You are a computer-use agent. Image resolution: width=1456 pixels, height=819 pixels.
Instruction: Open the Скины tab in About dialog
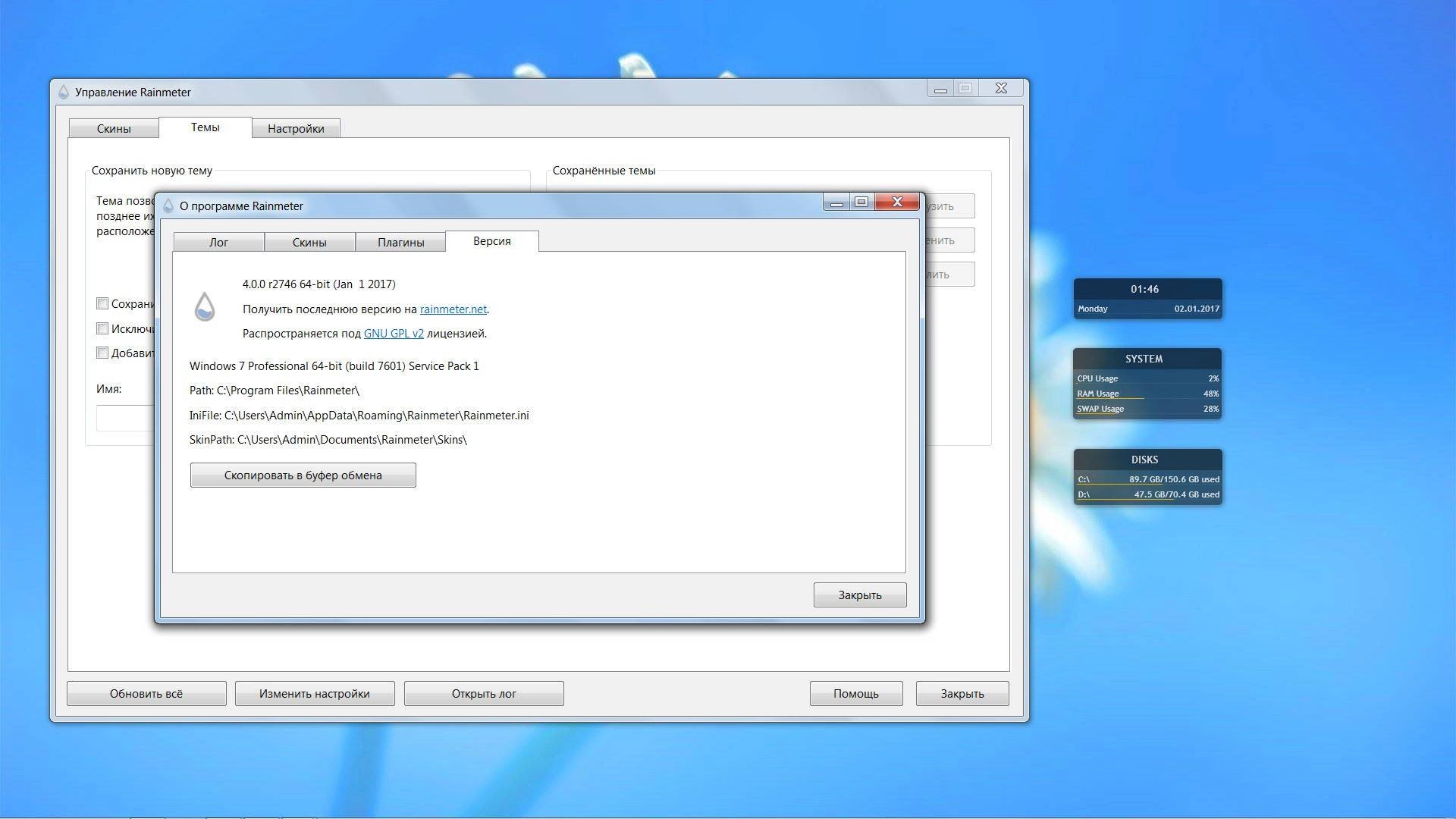coord(309,242)
